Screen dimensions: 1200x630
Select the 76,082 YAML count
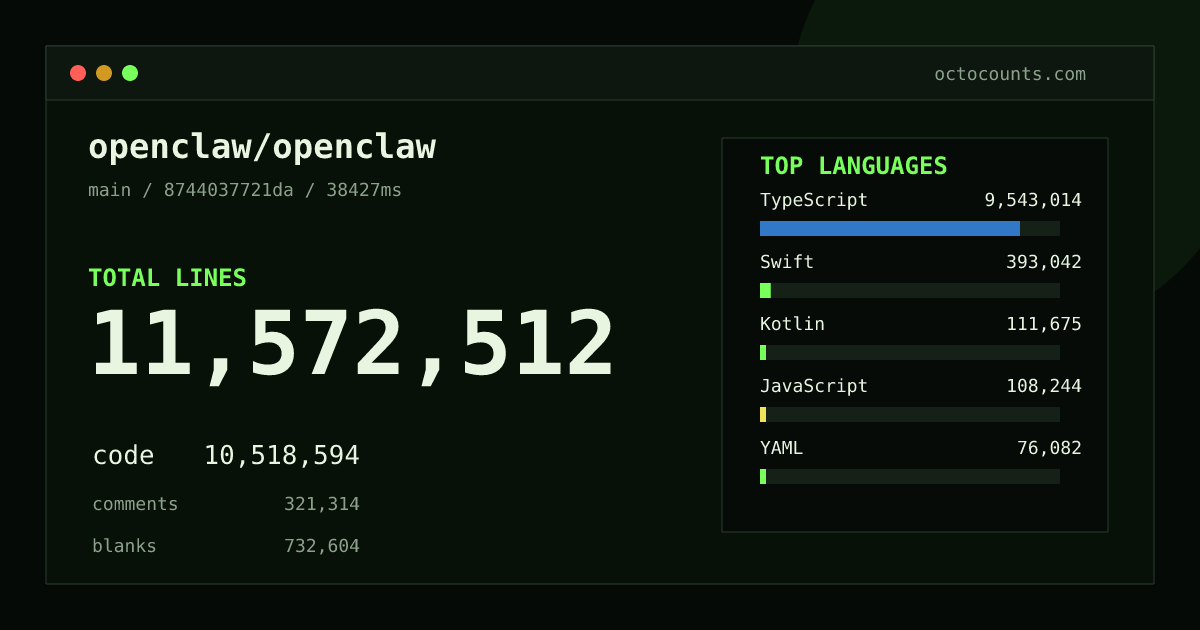pyautogui.click(x=1049, y=448)
